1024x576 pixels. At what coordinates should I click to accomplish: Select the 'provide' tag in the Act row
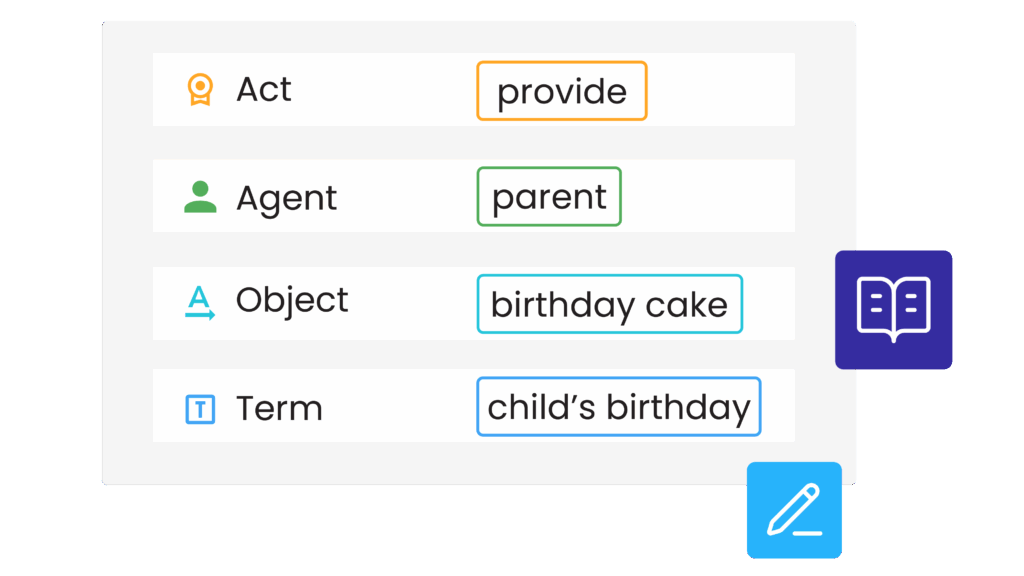562,91
